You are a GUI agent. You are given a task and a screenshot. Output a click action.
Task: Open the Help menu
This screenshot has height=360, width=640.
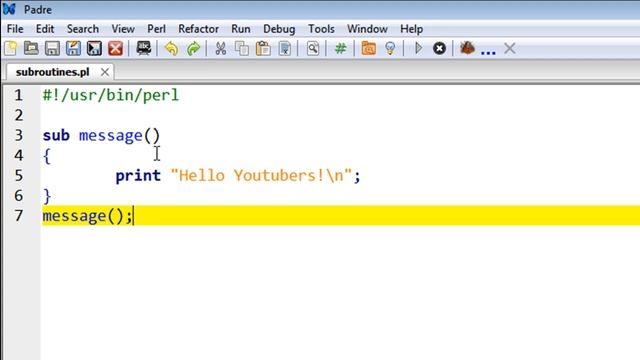coord(411,29)
